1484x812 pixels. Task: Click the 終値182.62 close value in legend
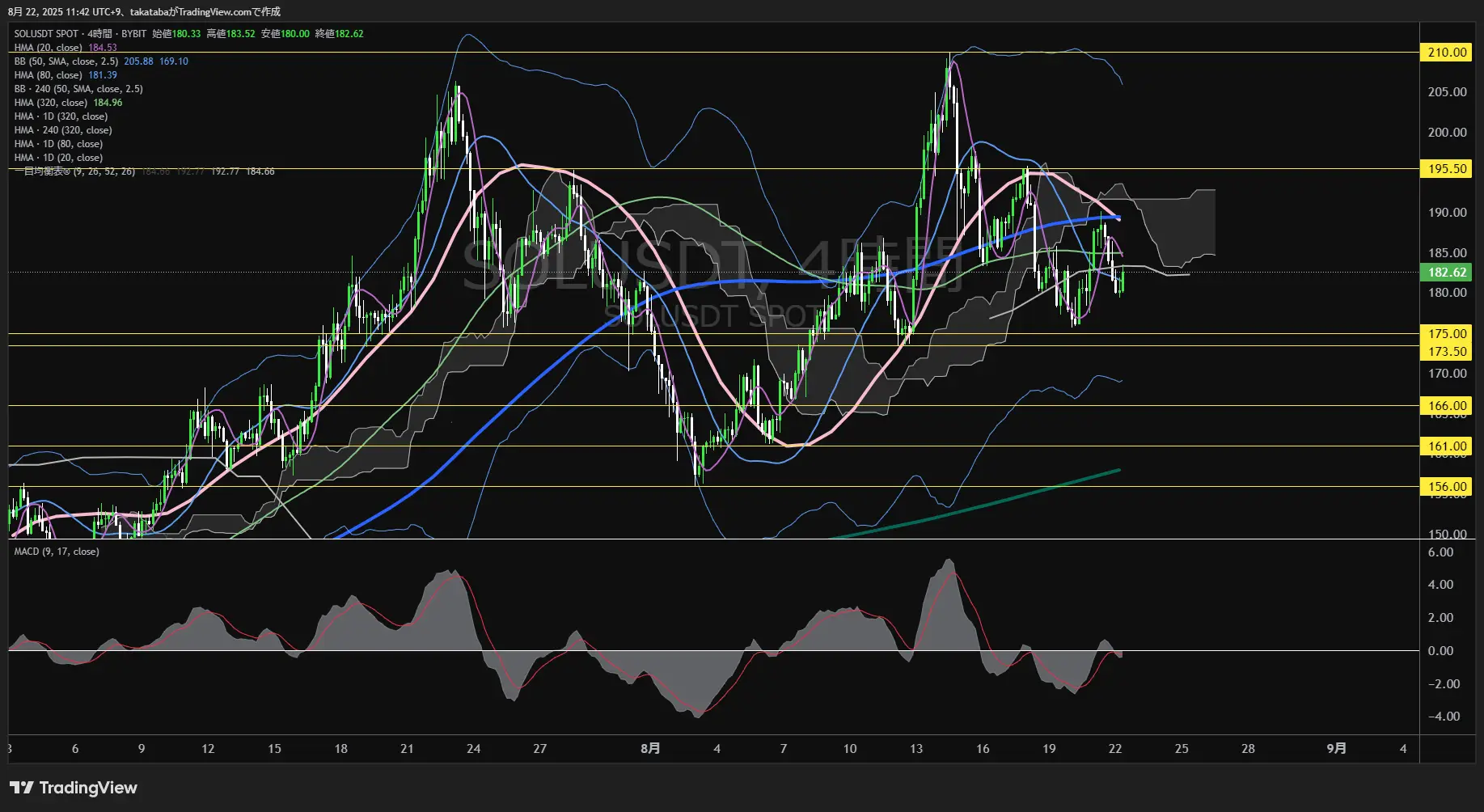coord(339,34)
